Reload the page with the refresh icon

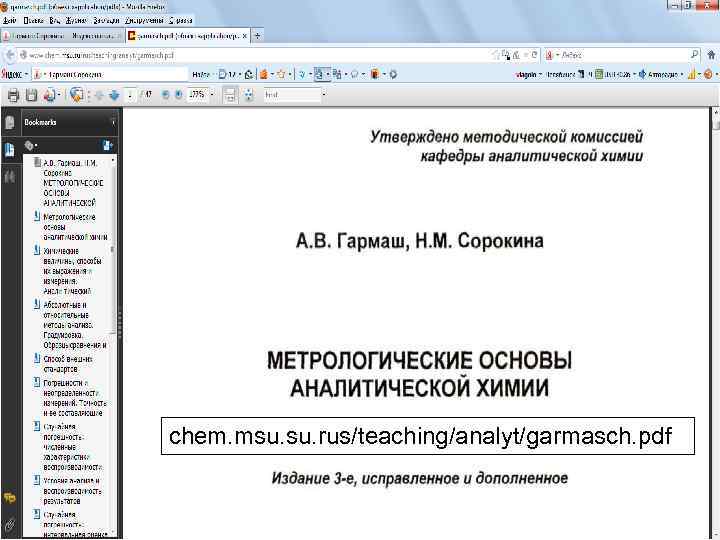[x=534, y=55]
